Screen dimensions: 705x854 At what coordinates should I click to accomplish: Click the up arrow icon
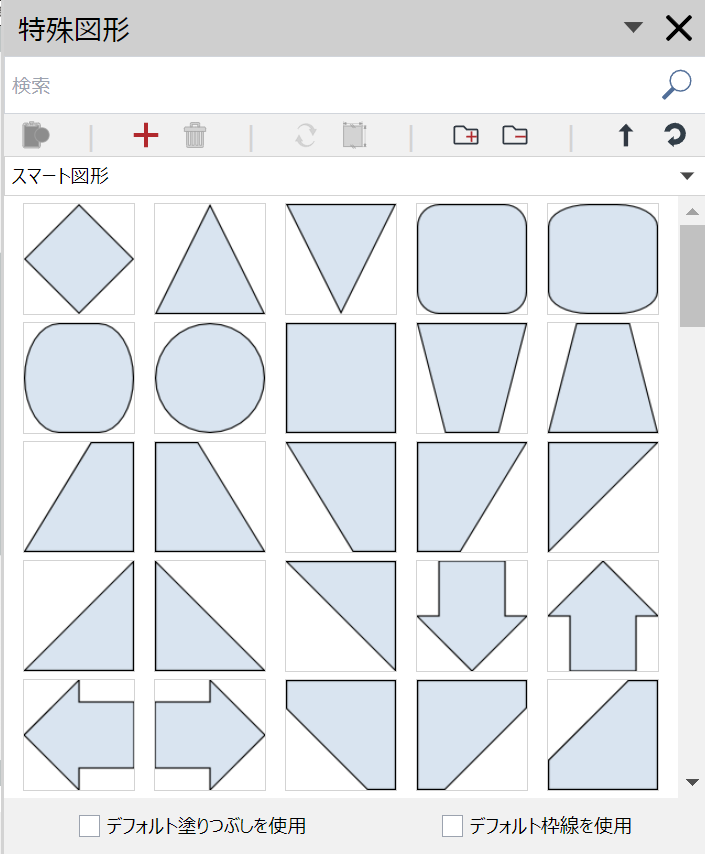click(x=626, y=135)
